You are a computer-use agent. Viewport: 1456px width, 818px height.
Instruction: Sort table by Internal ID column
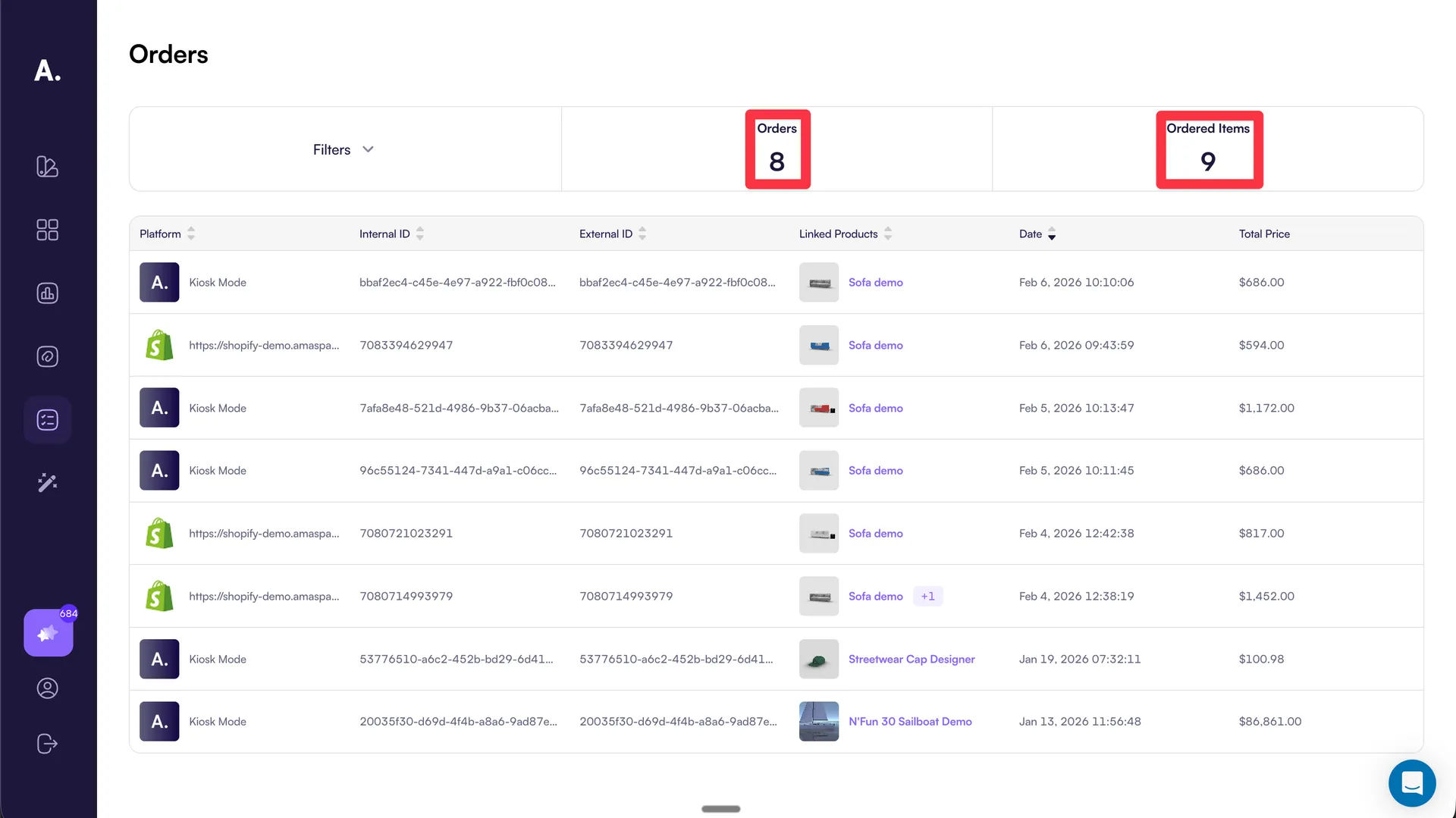[420, 233]
